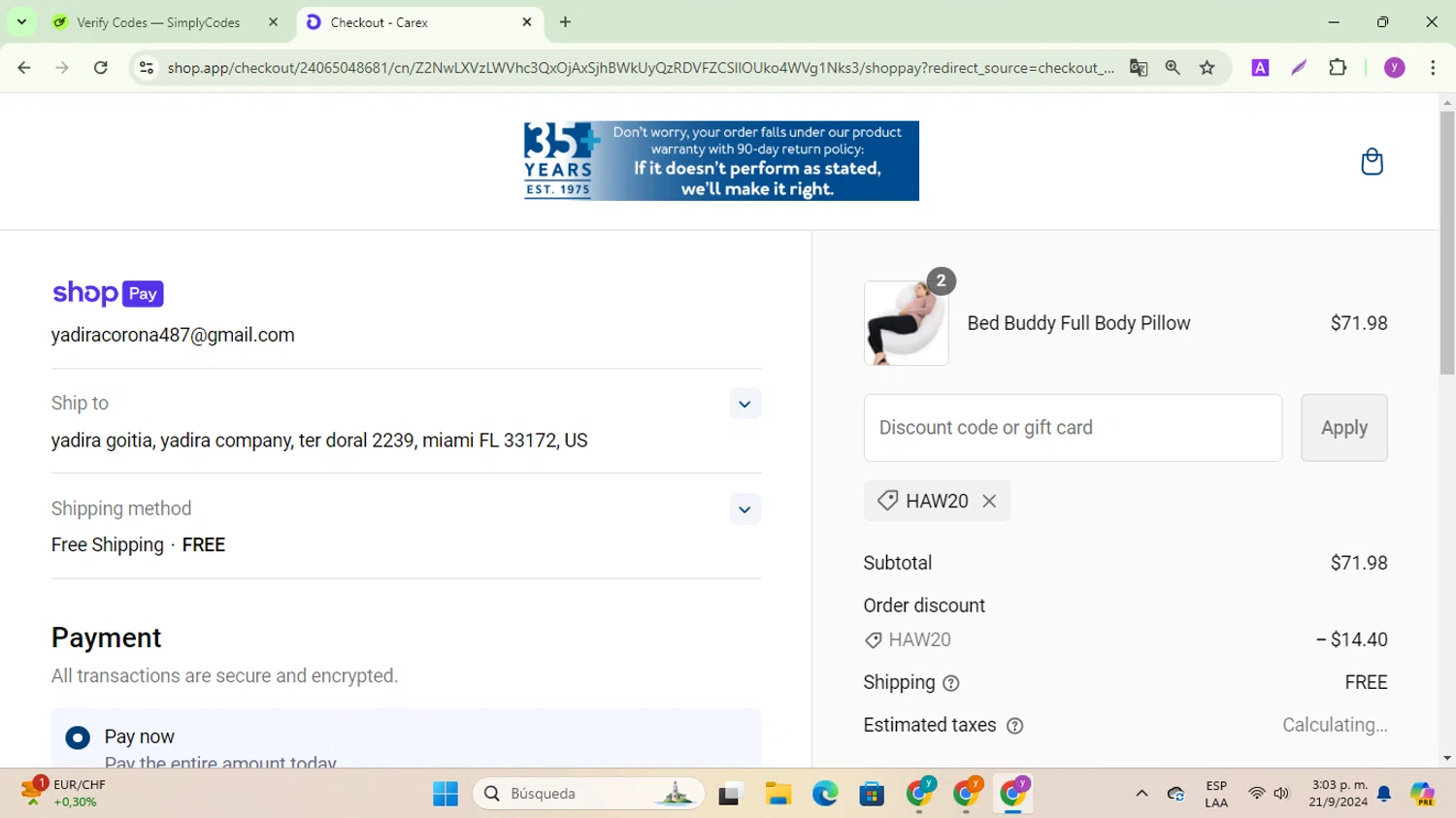1456x818 pixels.
Task: Expand the Shipping method section
Action: click(745, 509)
